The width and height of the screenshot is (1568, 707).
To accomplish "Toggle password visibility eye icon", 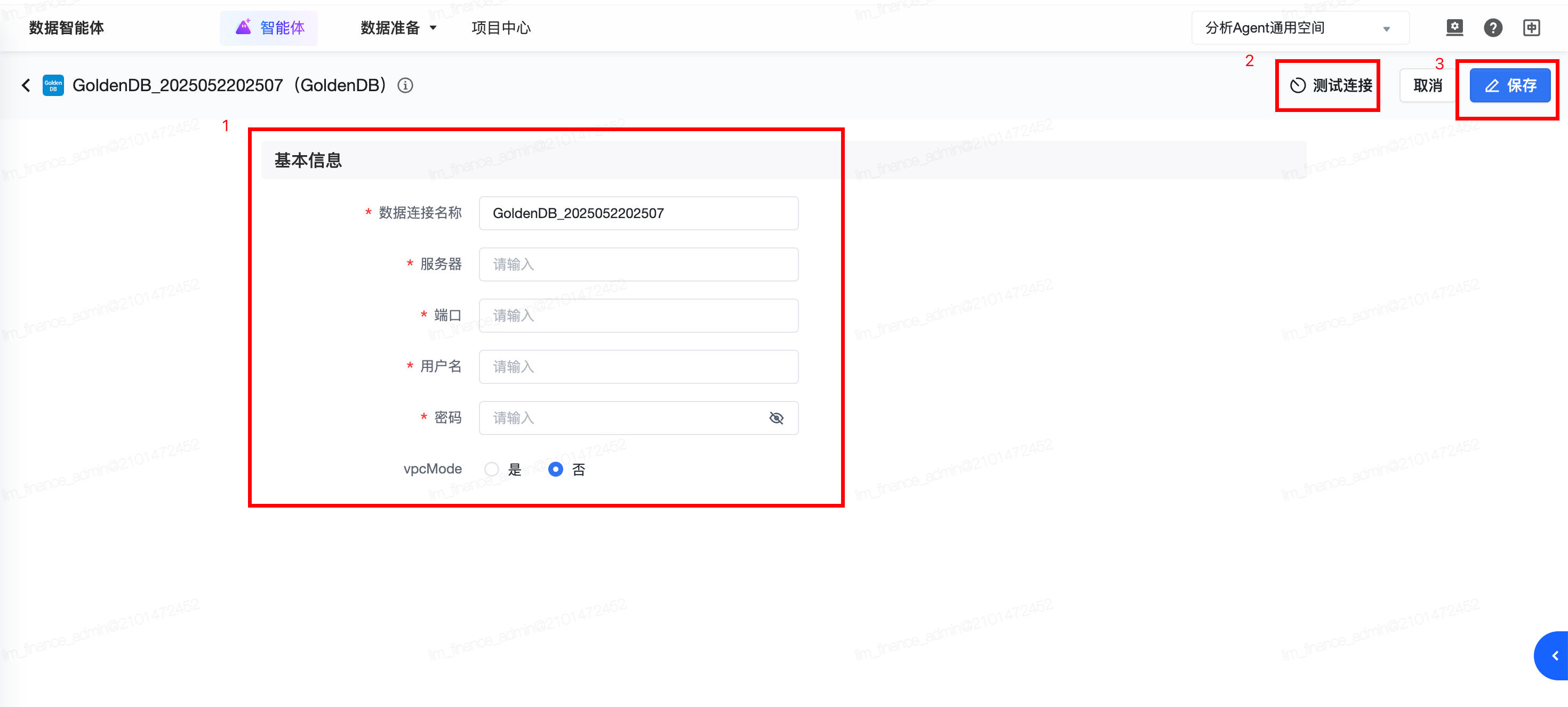I will pos(776,418).
